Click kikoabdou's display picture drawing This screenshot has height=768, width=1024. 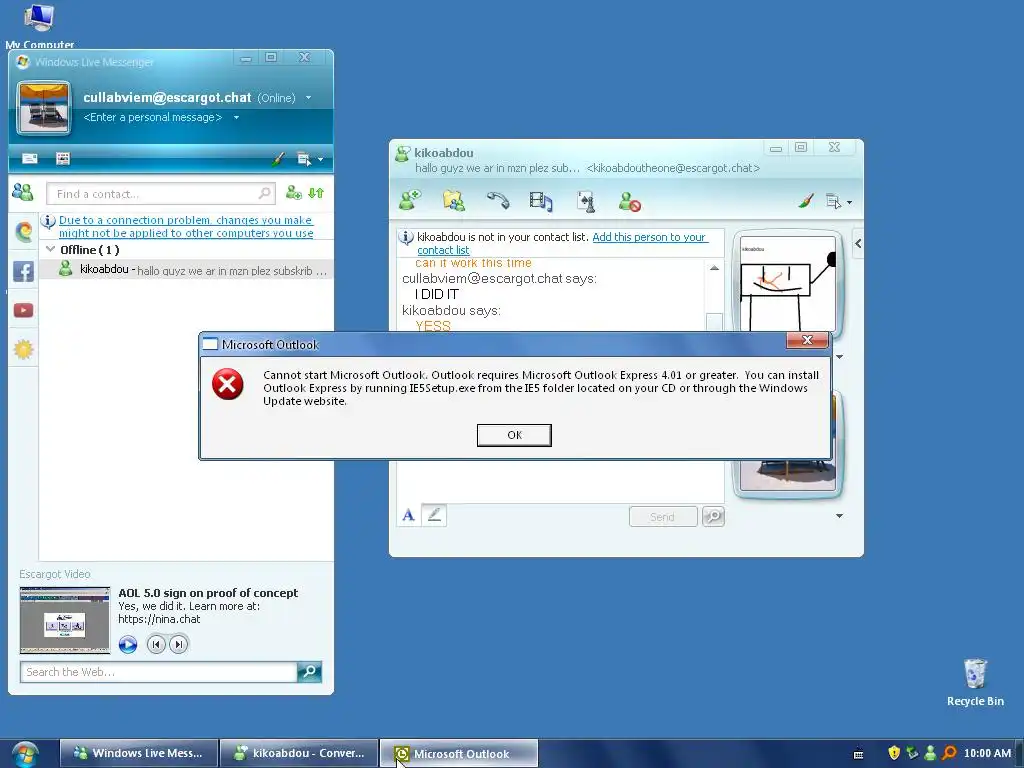[787, 284]
